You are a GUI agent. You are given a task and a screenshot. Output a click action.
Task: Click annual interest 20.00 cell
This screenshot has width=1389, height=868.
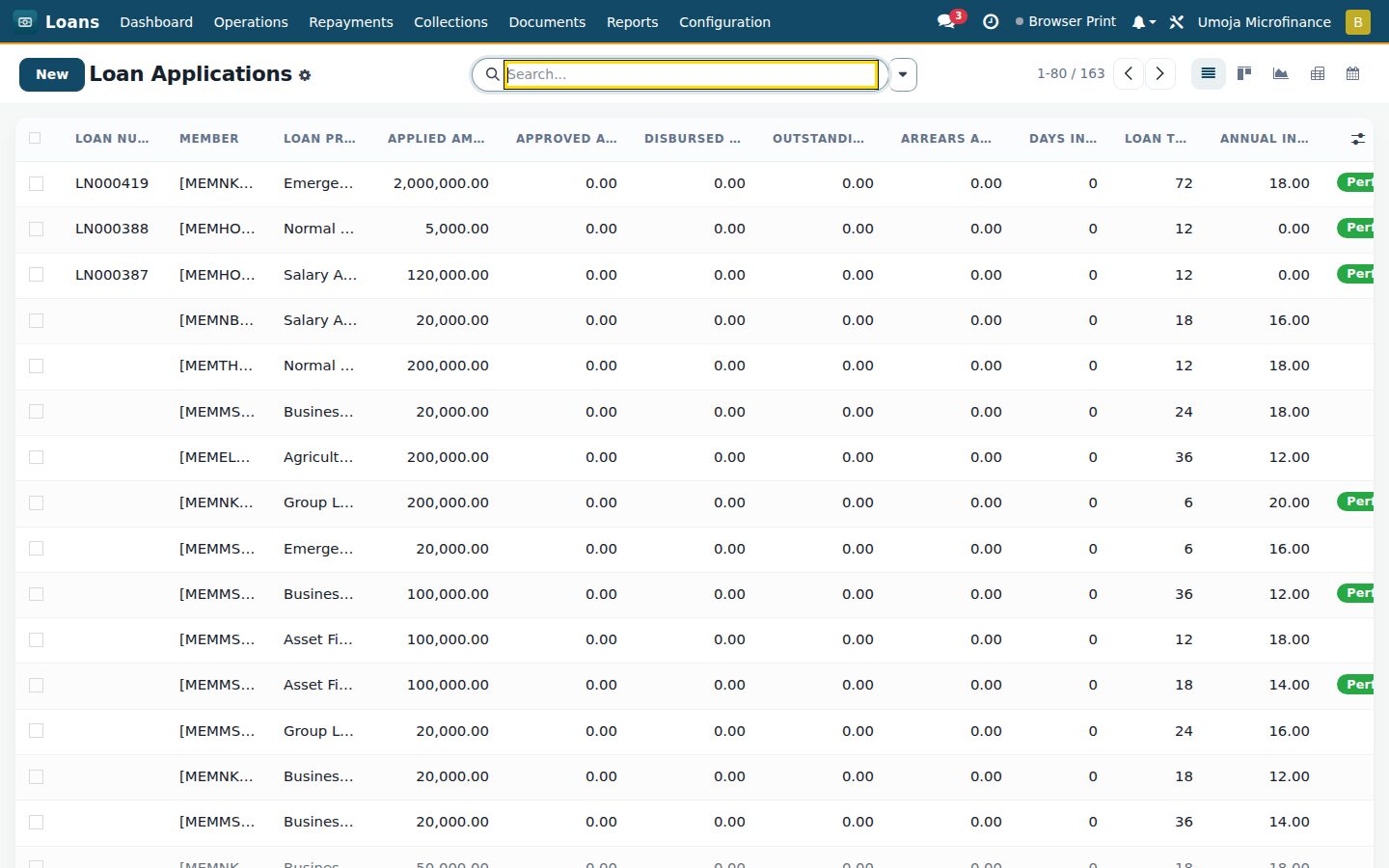click(1289, 502)
